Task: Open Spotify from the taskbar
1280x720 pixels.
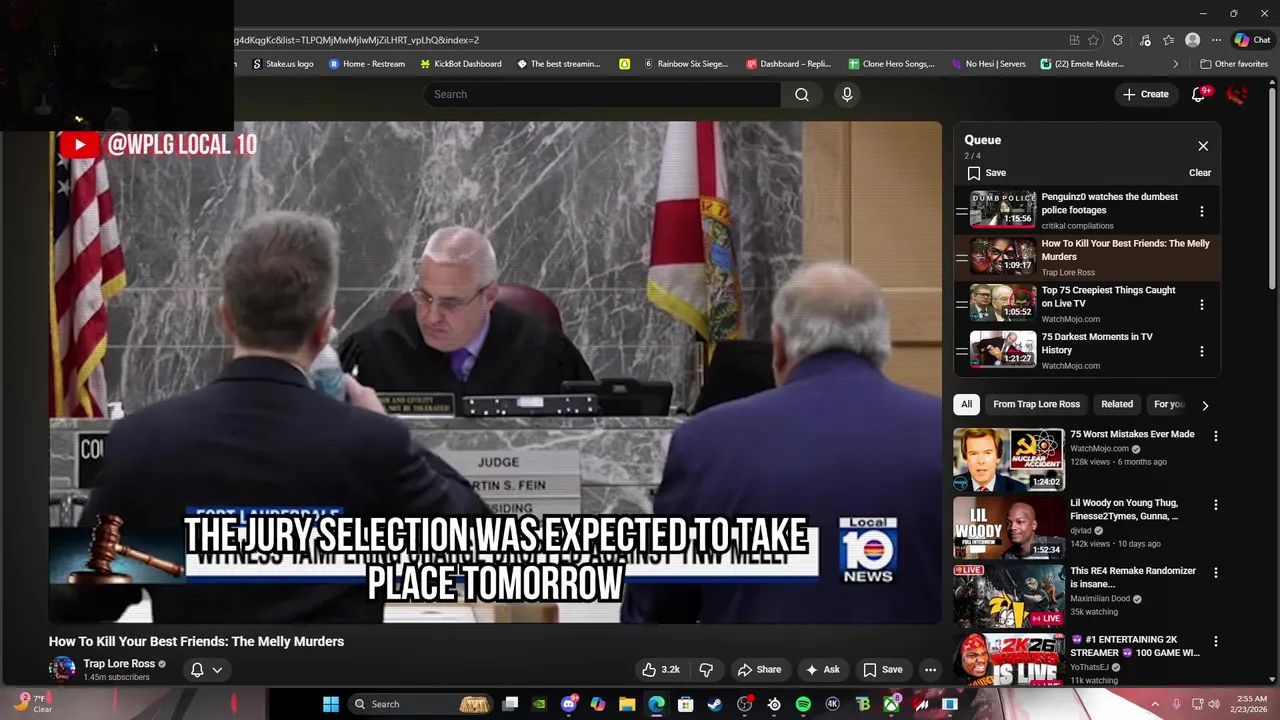Action: [803, 704]
